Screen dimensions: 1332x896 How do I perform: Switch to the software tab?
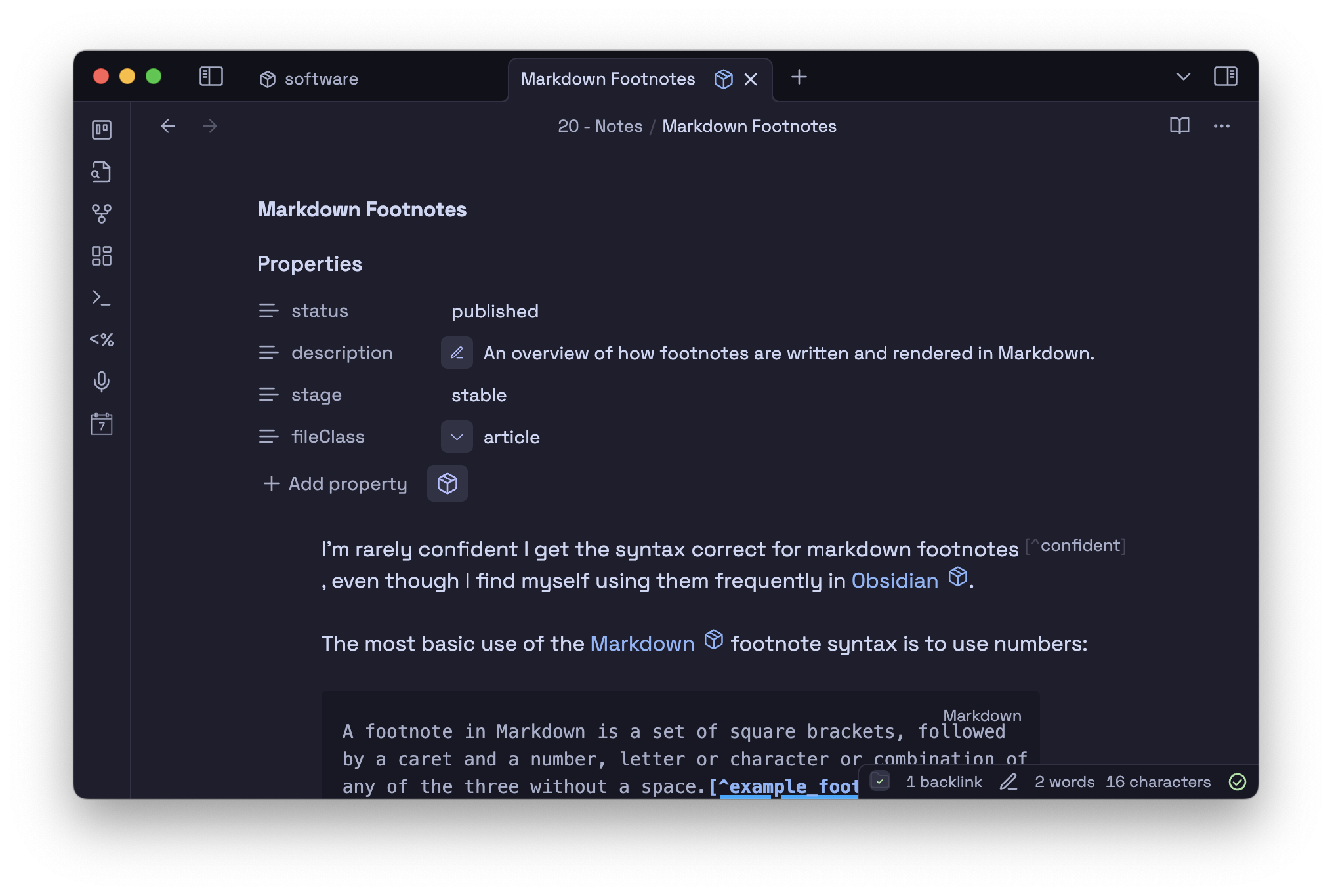322,79
